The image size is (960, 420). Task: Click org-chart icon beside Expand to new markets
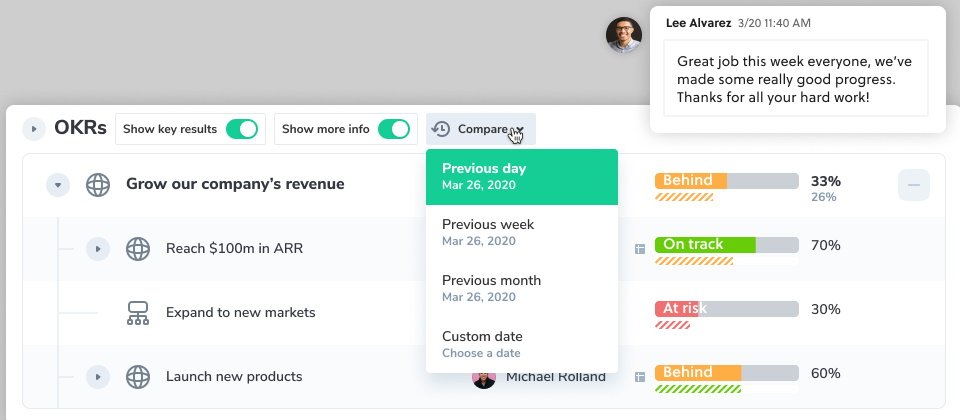(138, 312)
